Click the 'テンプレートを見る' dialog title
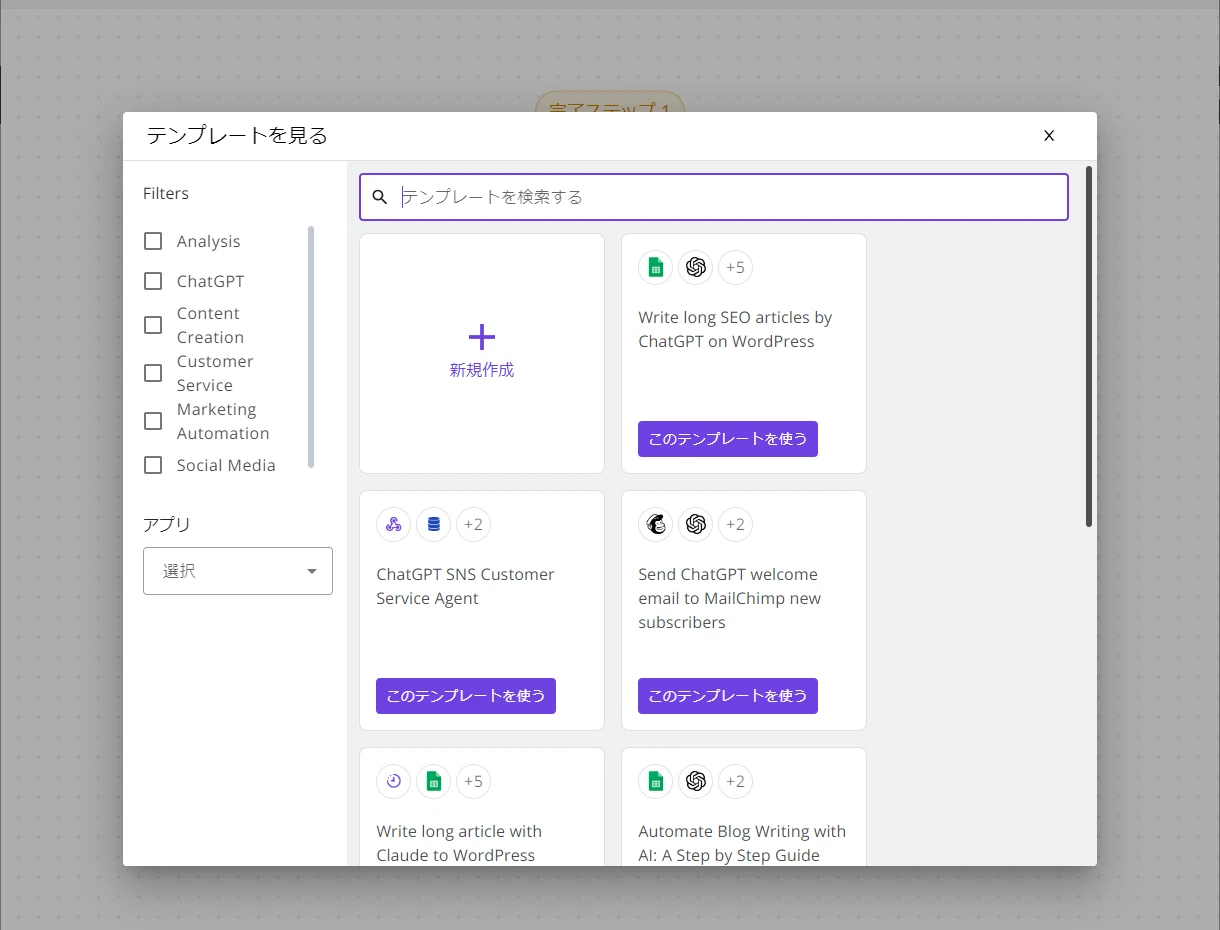Viewport: 1220px width, 930px height. pos(237,136)
